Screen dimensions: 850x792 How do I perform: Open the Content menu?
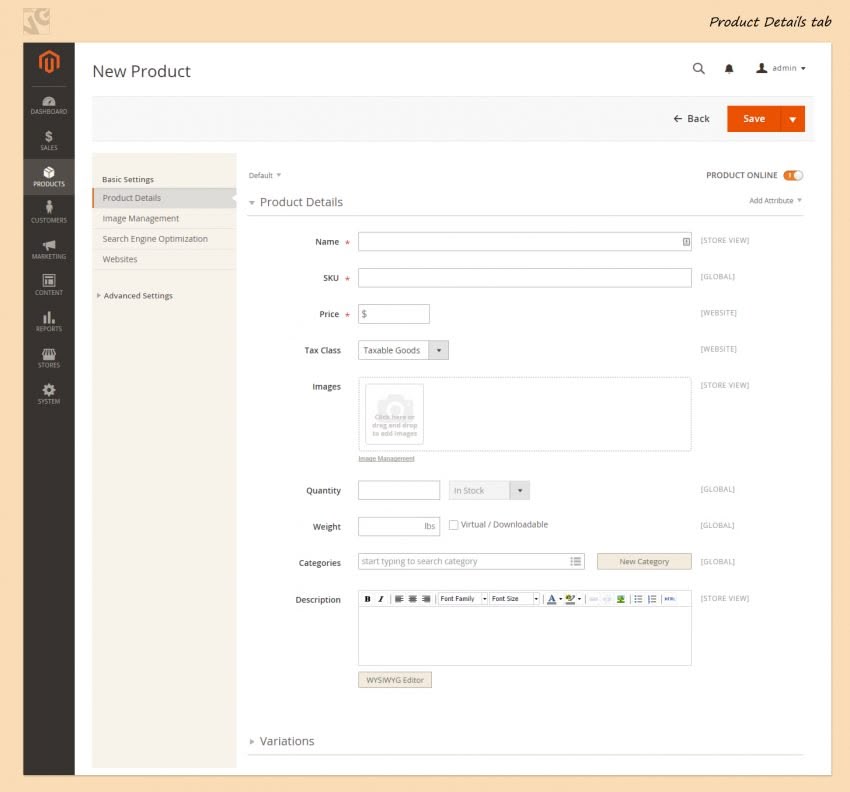click(x=49, y=285)
